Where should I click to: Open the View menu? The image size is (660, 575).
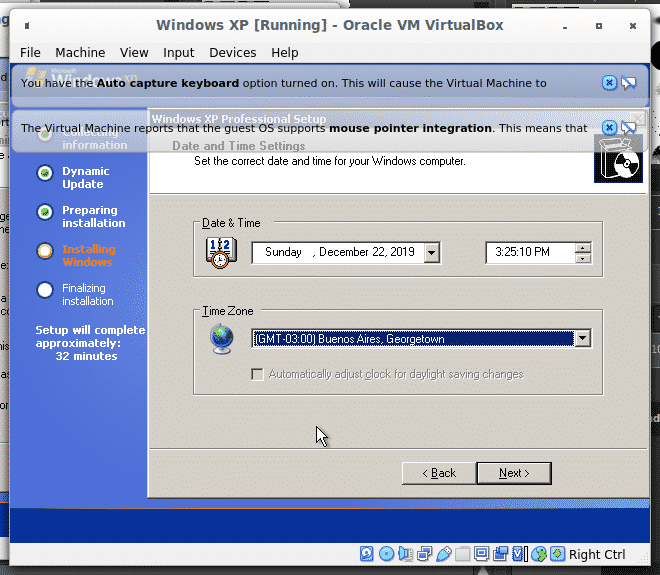tap(134, 53)
